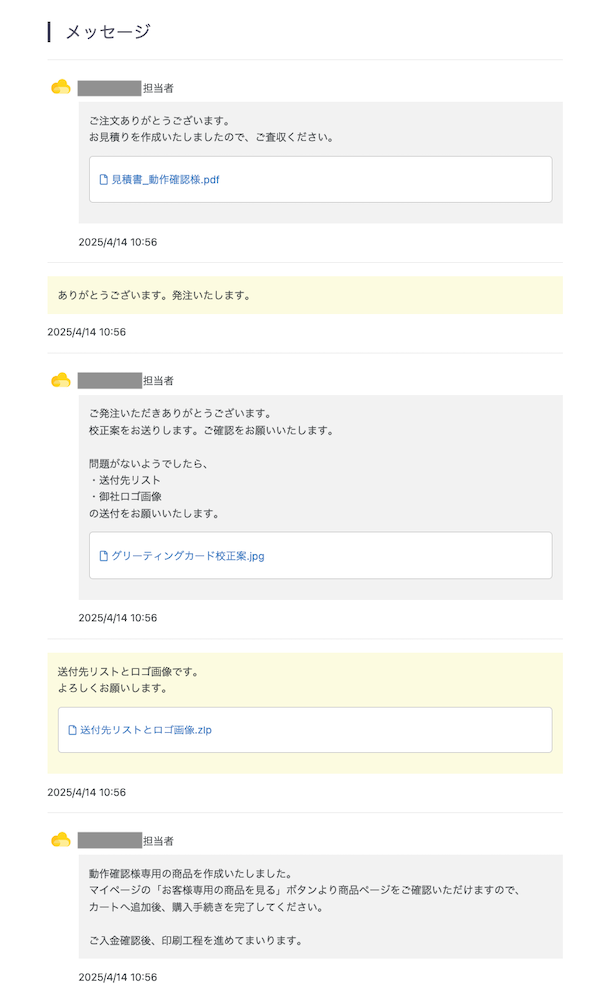Click the yellow reply ありがとうございます。発注いたします。
This screenshot has width=600, height=992.
point(154,295)
